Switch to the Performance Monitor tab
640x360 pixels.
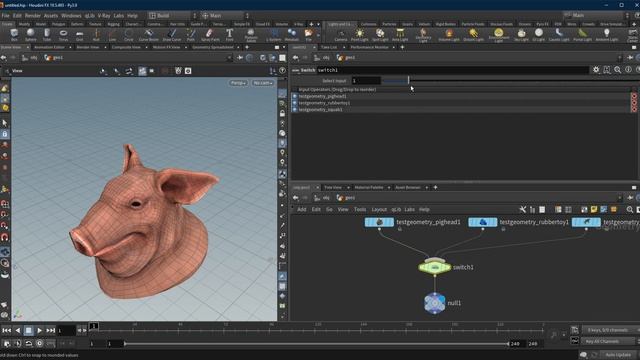click(370, 47)
